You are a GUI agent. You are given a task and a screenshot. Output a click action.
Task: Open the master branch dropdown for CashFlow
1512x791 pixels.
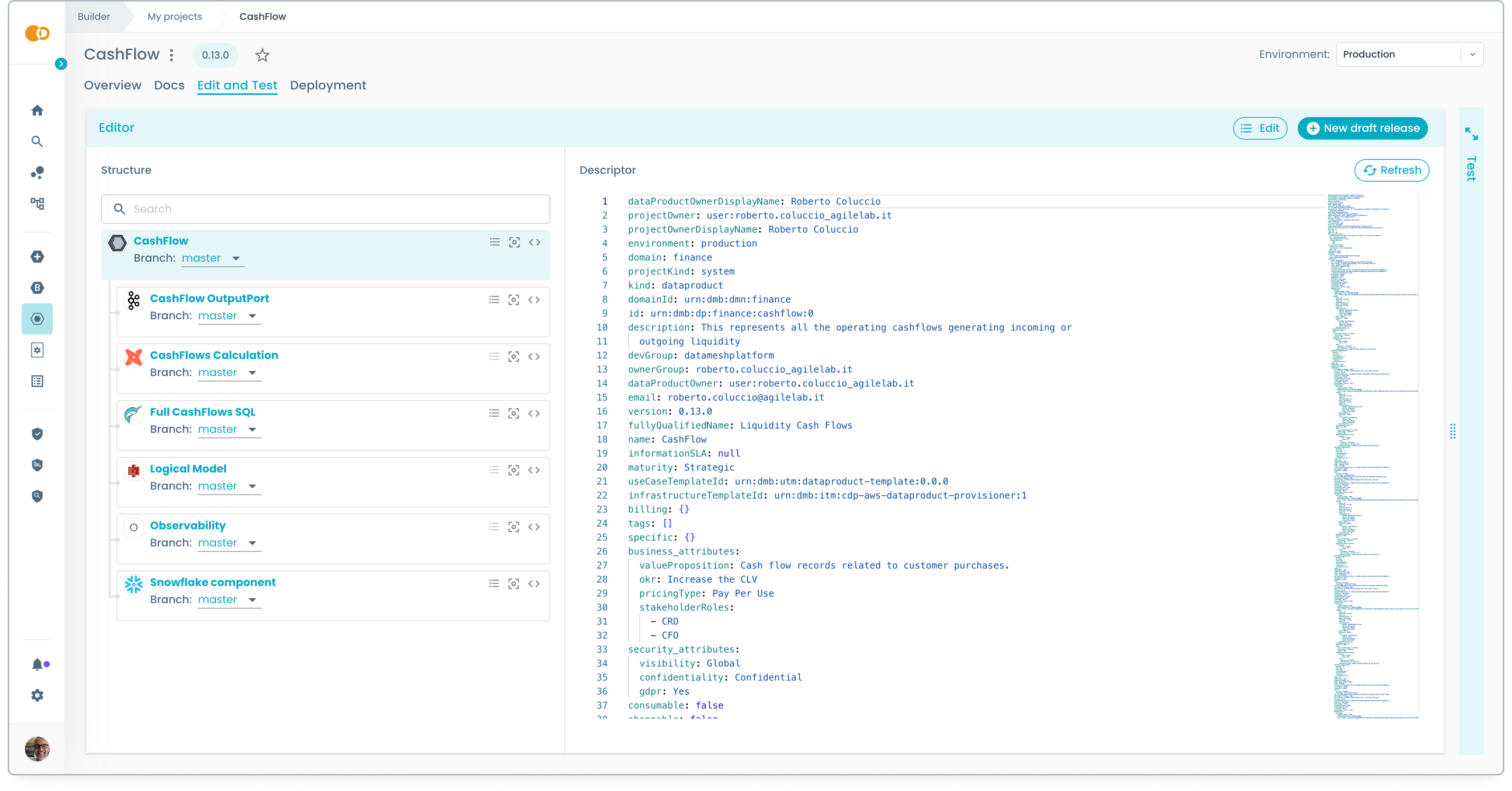(212, 258)
